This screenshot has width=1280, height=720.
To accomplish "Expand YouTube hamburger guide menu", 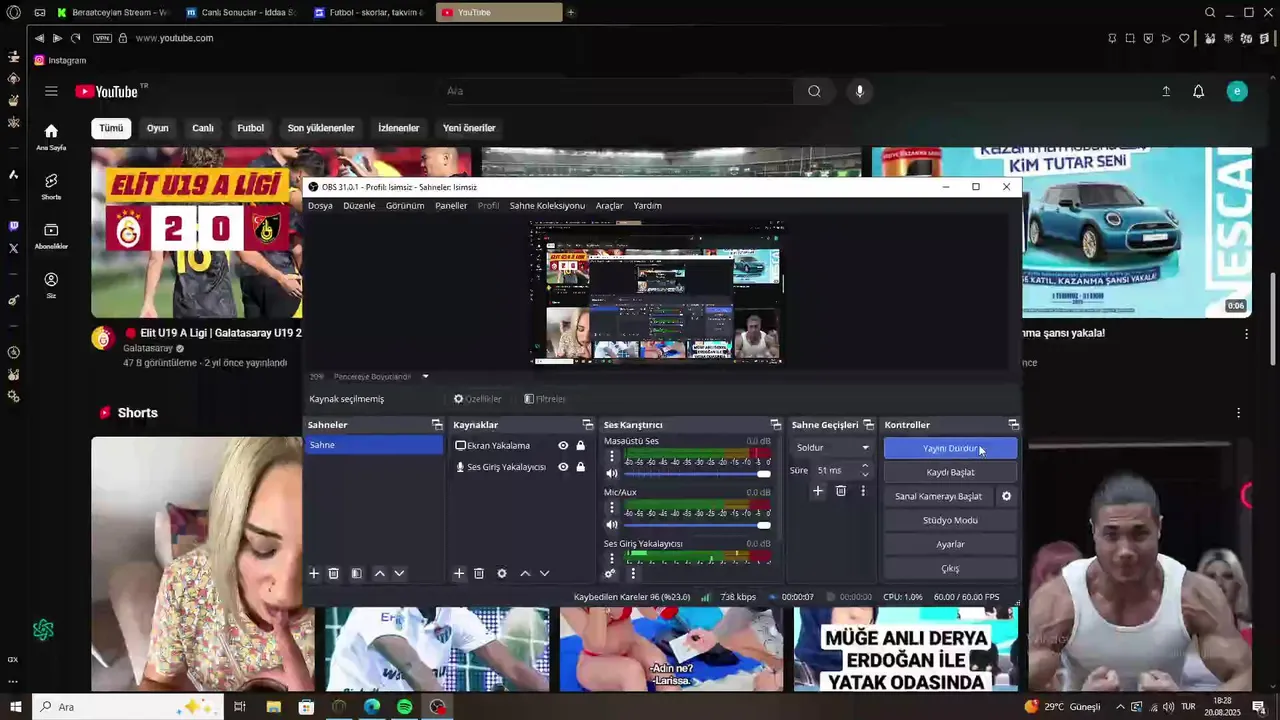I will click(x=51, y=91).
